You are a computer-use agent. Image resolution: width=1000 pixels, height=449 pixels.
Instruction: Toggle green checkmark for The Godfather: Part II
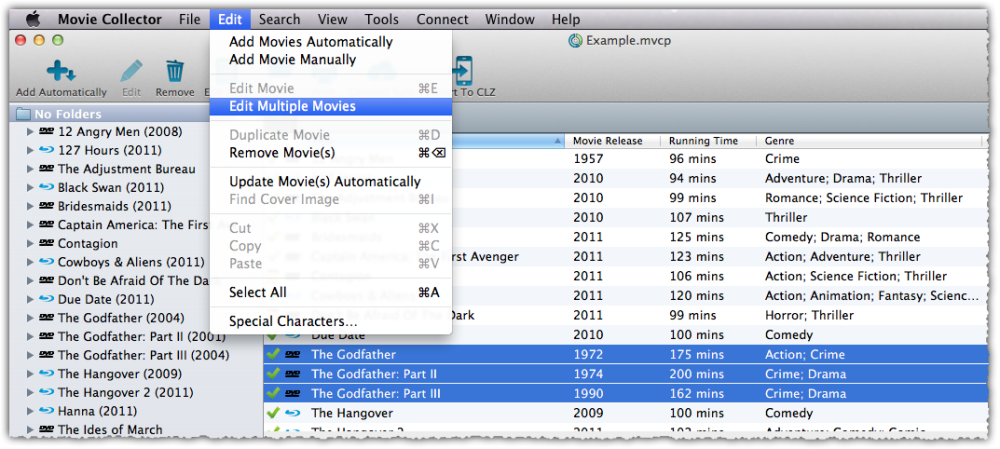[x=273, y=373]
